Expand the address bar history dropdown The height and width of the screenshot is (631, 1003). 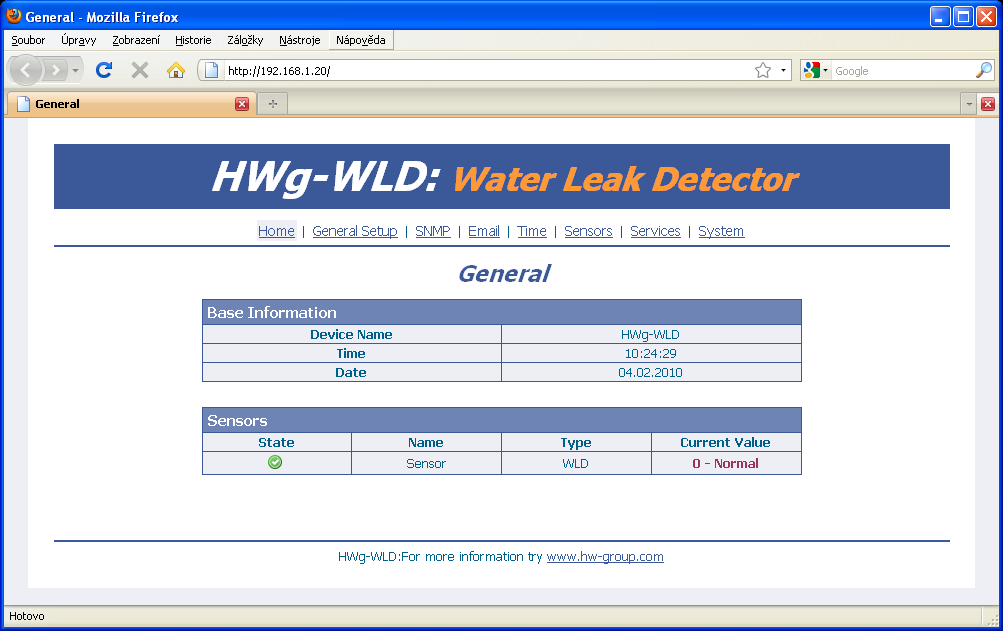pyautogui.click(x=783, y=70)
